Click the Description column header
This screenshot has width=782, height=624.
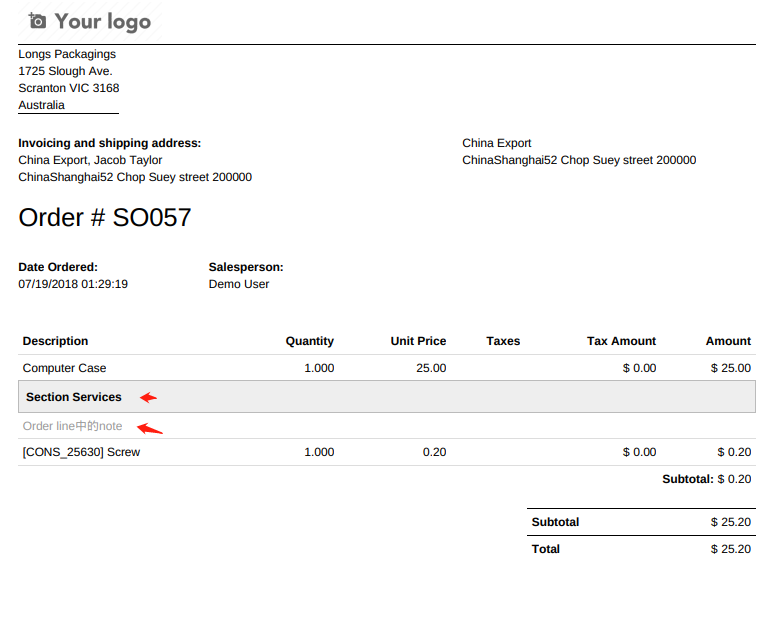(55, 341)
